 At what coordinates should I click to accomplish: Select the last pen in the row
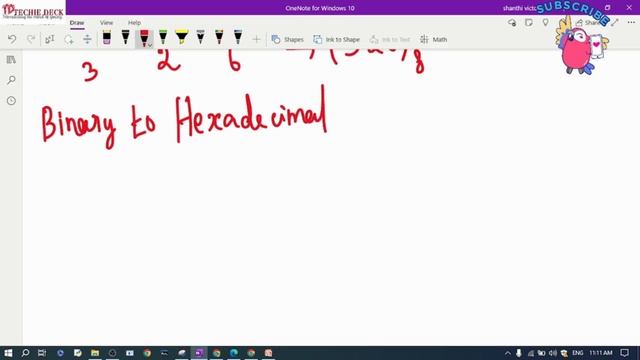[x=238, y=38]
